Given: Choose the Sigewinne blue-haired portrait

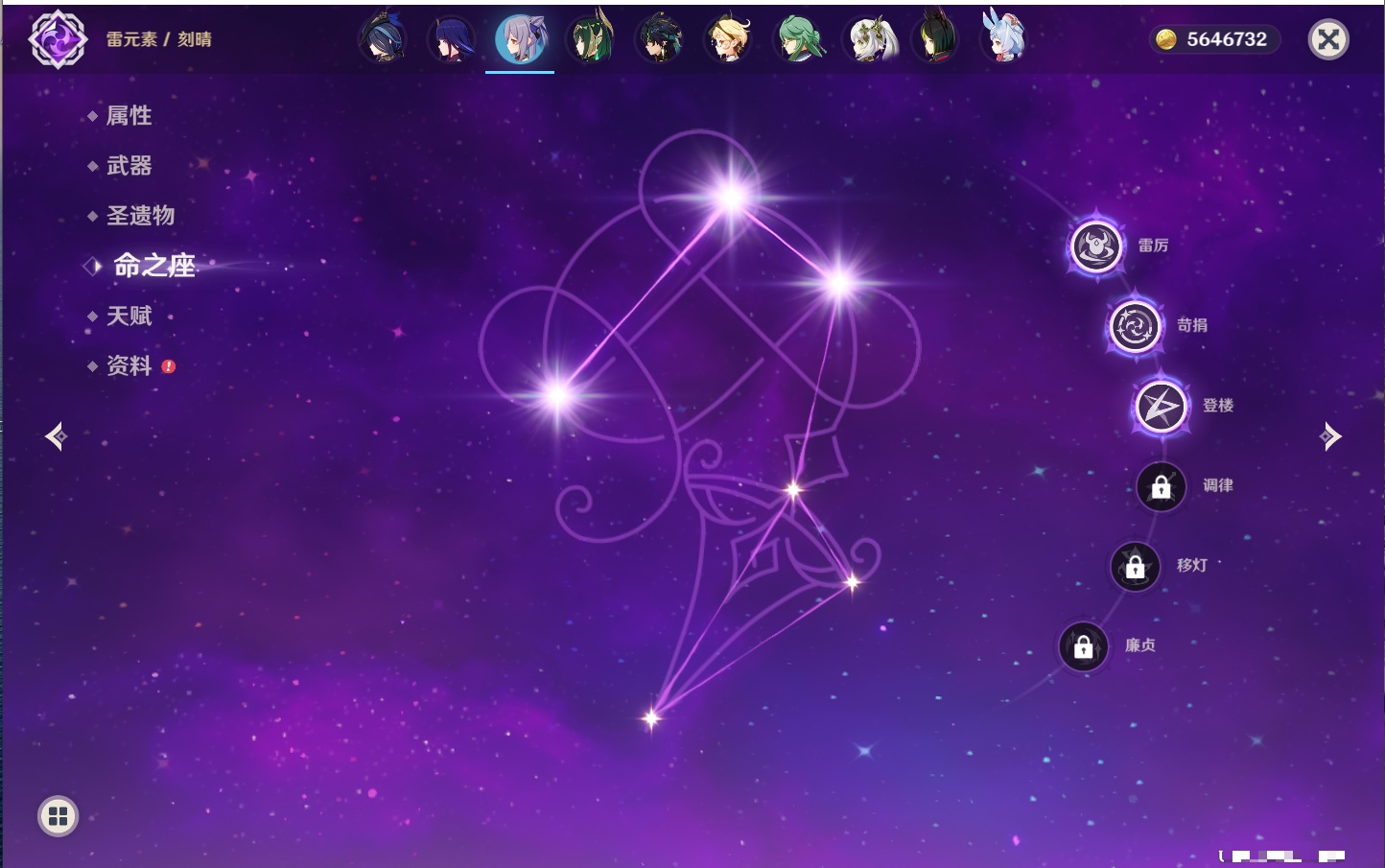Looking at the screenshot, I should (x=1004, y=36).
